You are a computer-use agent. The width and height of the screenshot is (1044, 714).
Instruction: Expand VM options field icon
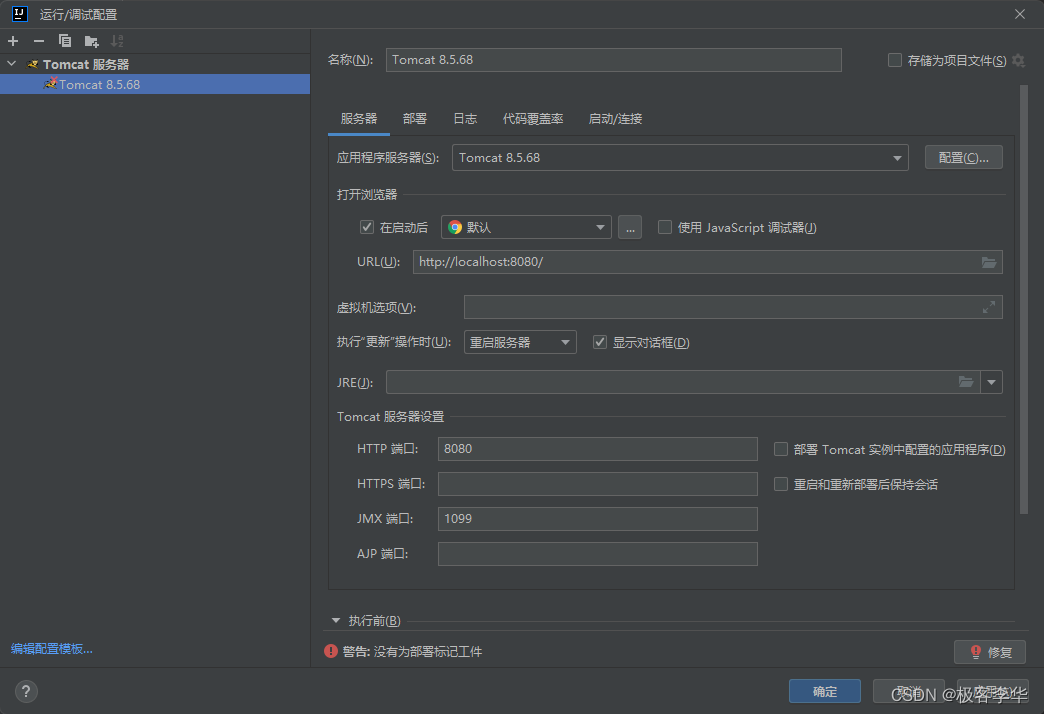click(x=989, y=307)
